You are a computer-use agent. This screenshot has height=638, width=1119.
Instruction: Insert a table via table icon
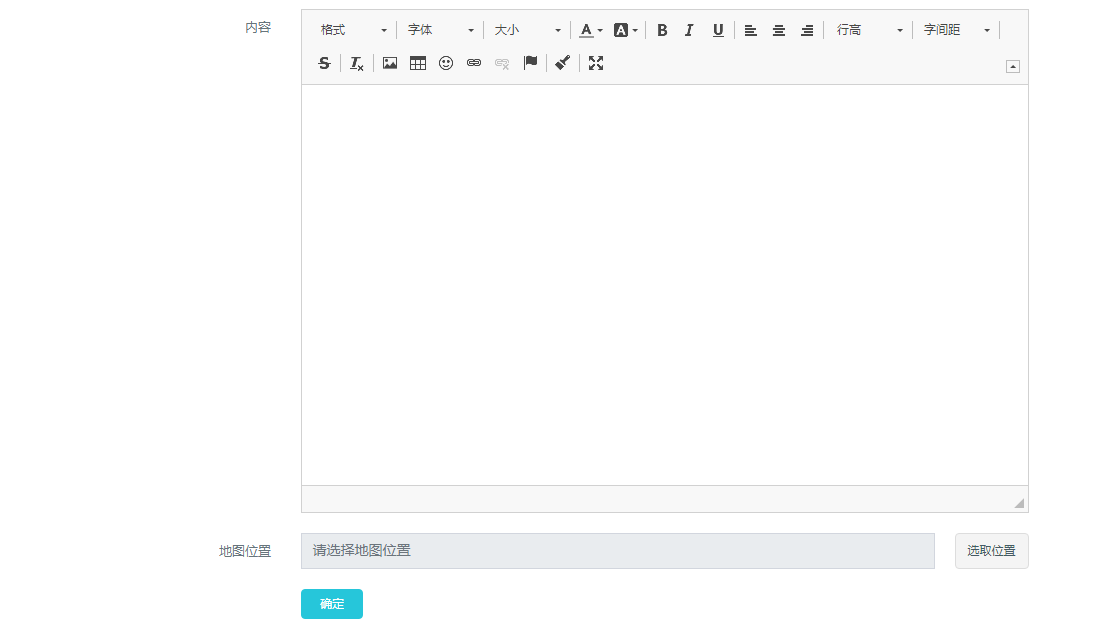click(418, 63)
